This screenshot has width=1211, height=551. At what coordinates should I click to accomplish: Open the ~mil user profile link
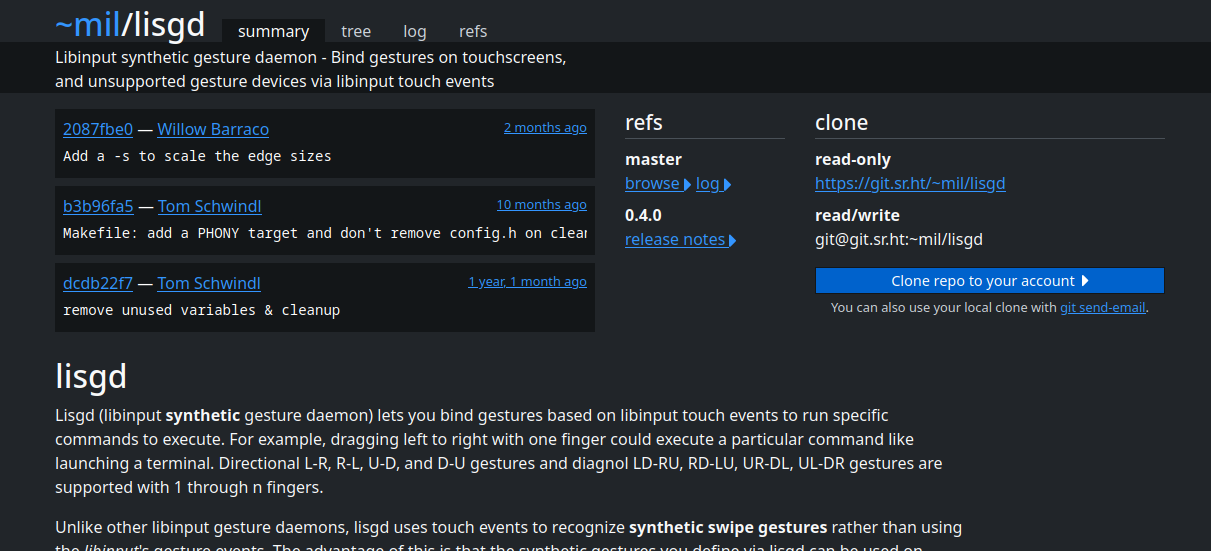point(87,25)
